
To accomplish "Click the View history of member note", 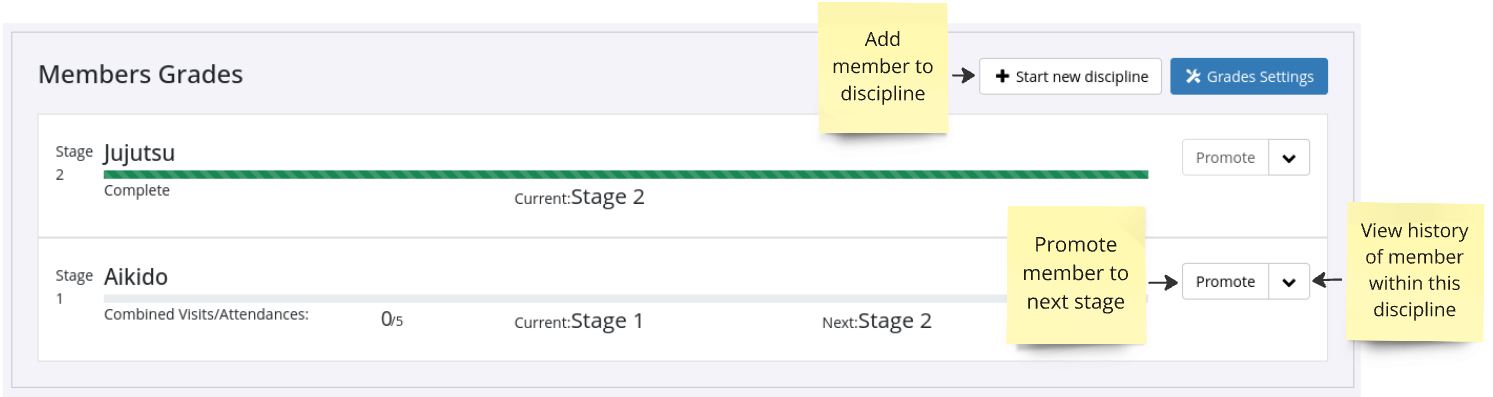I will 1414,271.
